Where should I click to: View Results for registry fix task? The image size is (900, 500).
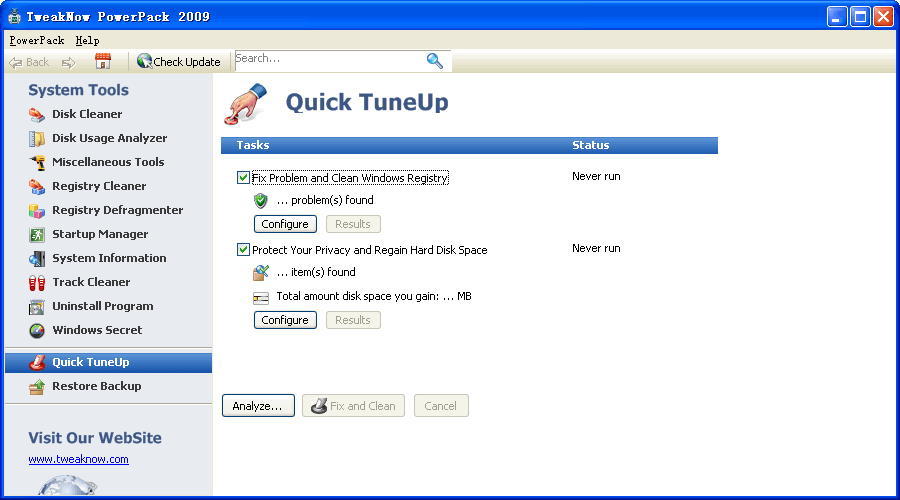353,224
